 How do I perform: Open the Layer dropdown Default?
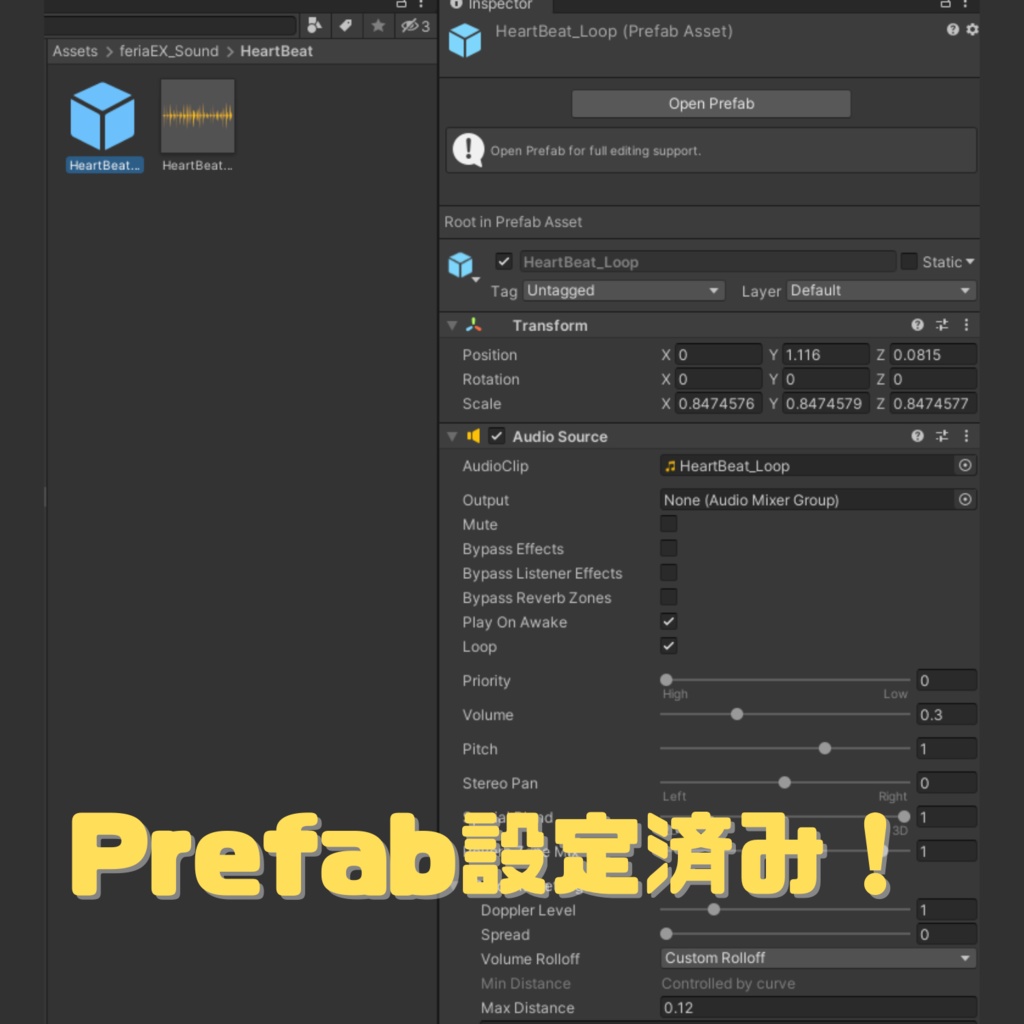(x=882, y=291)
